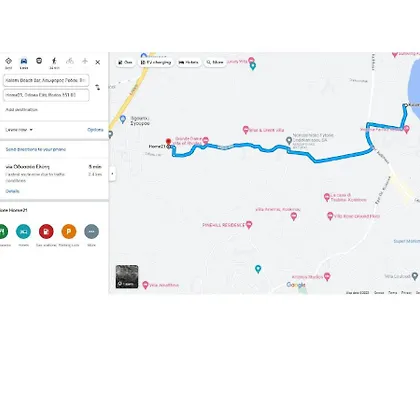Open route Details link
This screenshot has width=420, height=420.
click(12, 191)
